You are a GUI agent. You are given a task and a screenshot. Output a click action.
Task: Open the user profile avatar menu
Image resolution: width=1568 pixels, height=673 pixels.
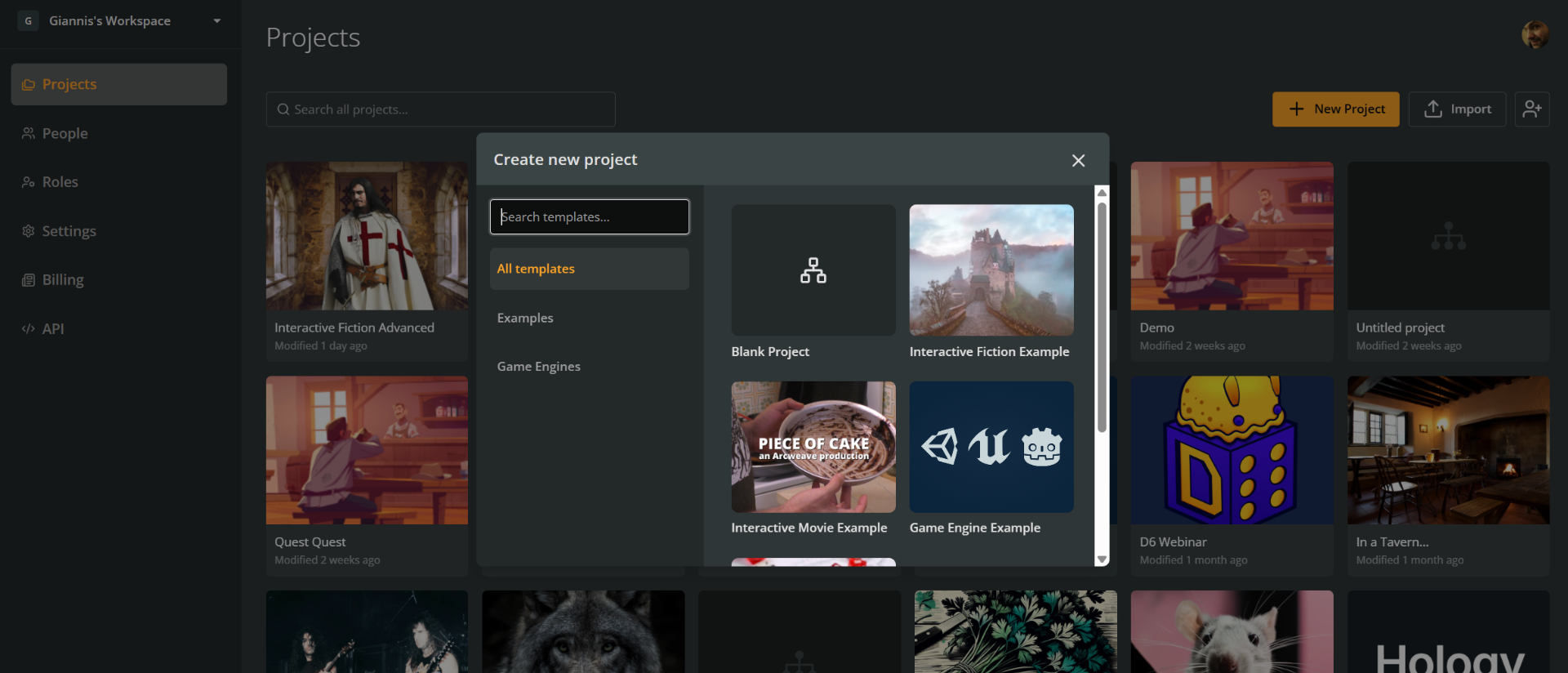click(x=1535, y=34)
